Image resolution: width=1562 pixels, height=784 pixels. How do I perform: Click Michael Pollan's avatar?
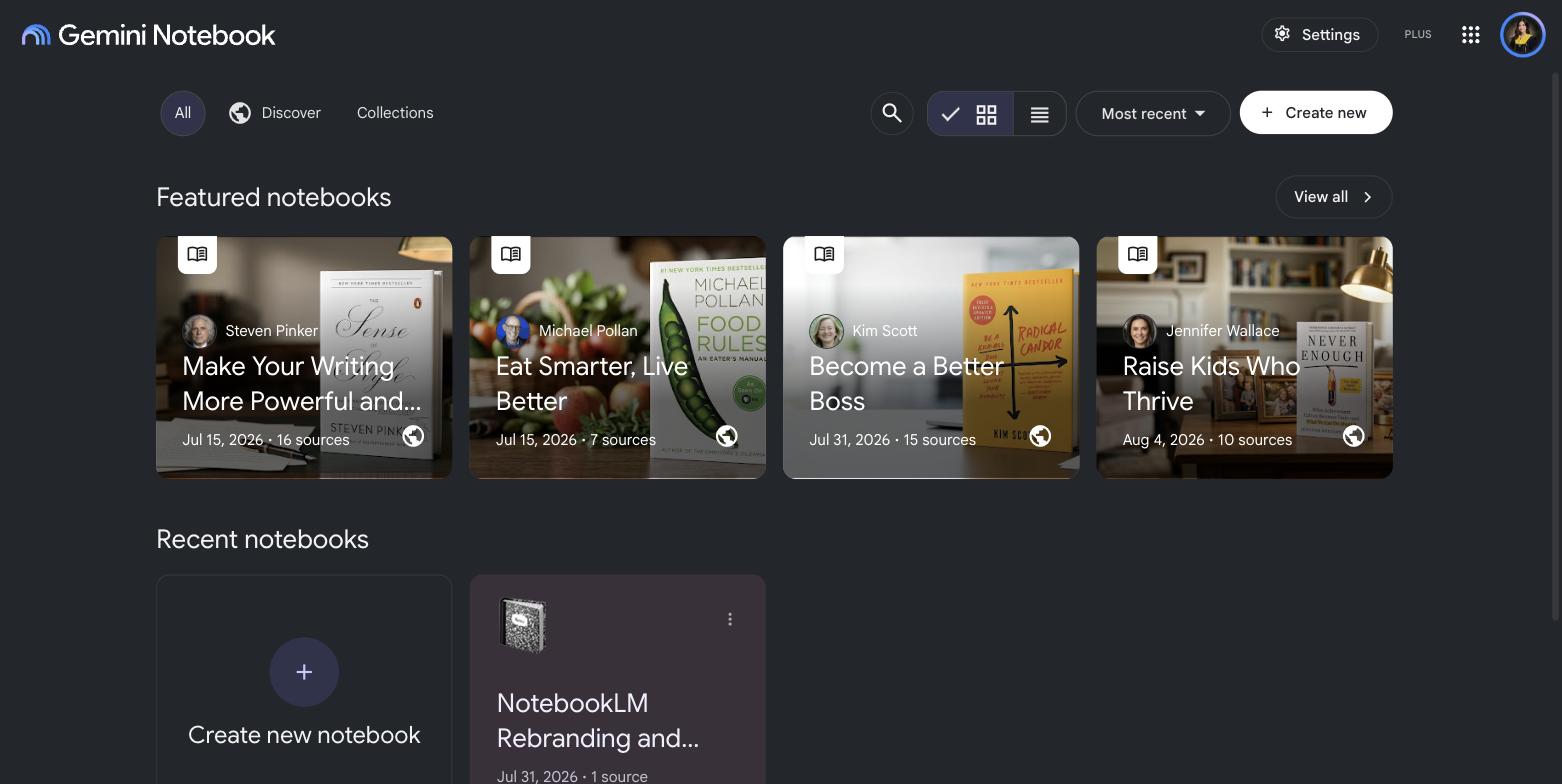513,331
